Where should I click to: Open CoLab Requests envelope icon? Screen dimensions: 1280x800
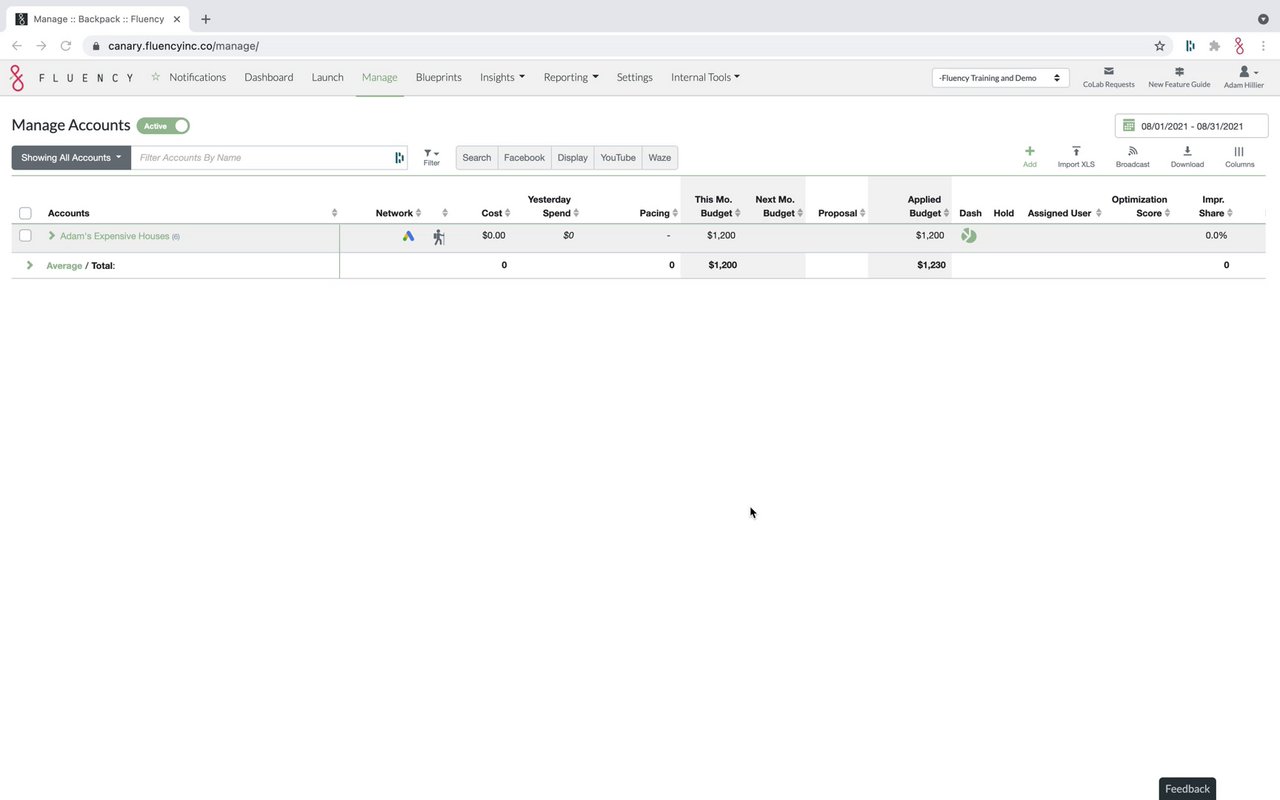coord(1109,71)
